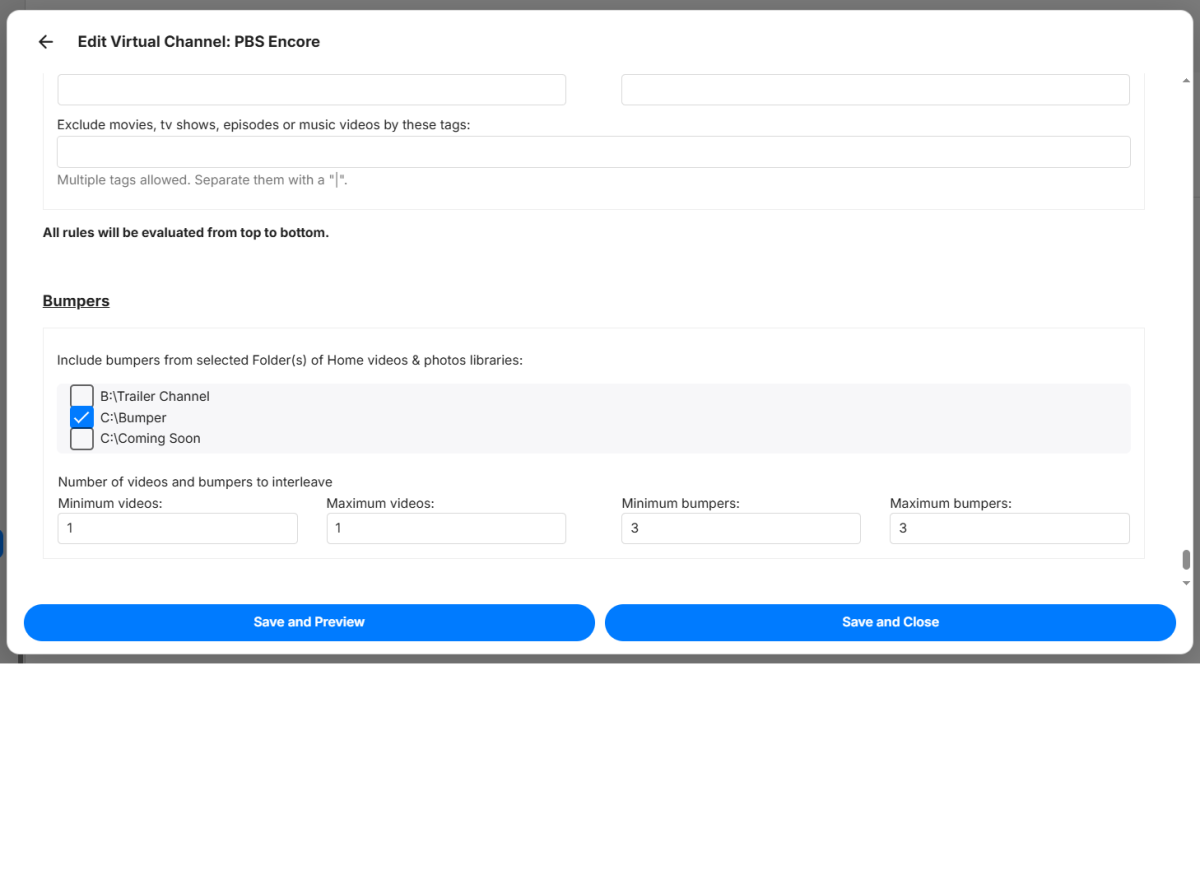Screen dimensions: 1200x889
Task: Click the vertical scrollbar thumb
Action: coord(1186,559)
